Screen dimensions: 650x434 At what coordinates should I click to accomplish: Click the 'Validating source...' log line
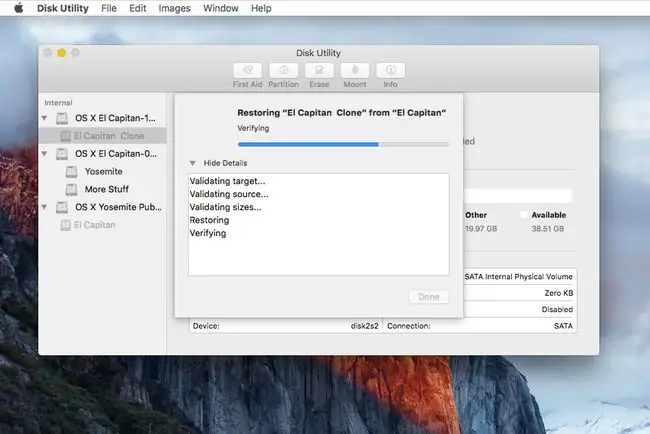[229, 194]
